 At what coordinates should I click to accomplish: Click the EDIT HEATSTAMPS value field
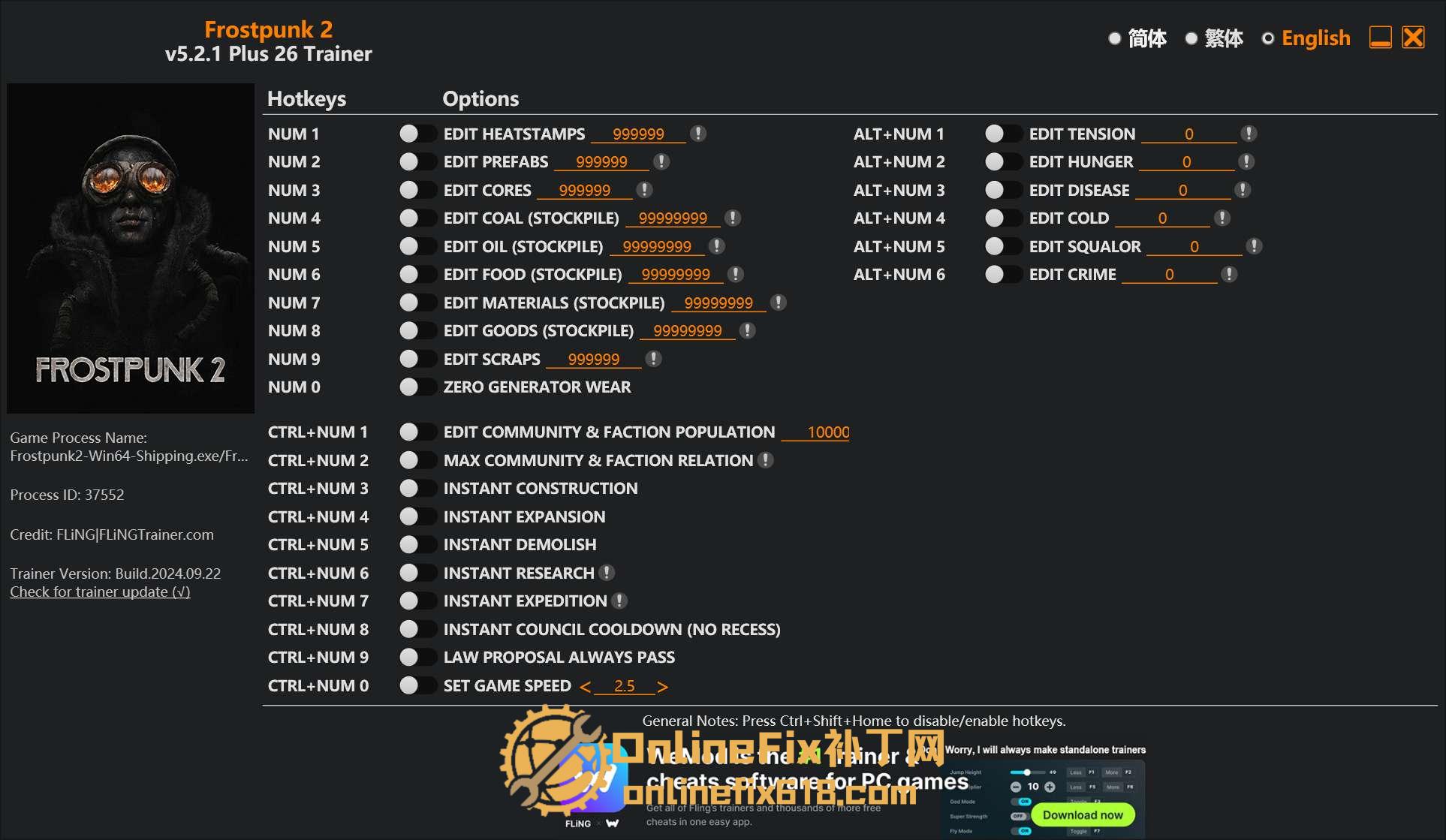(x=638, y=134)
